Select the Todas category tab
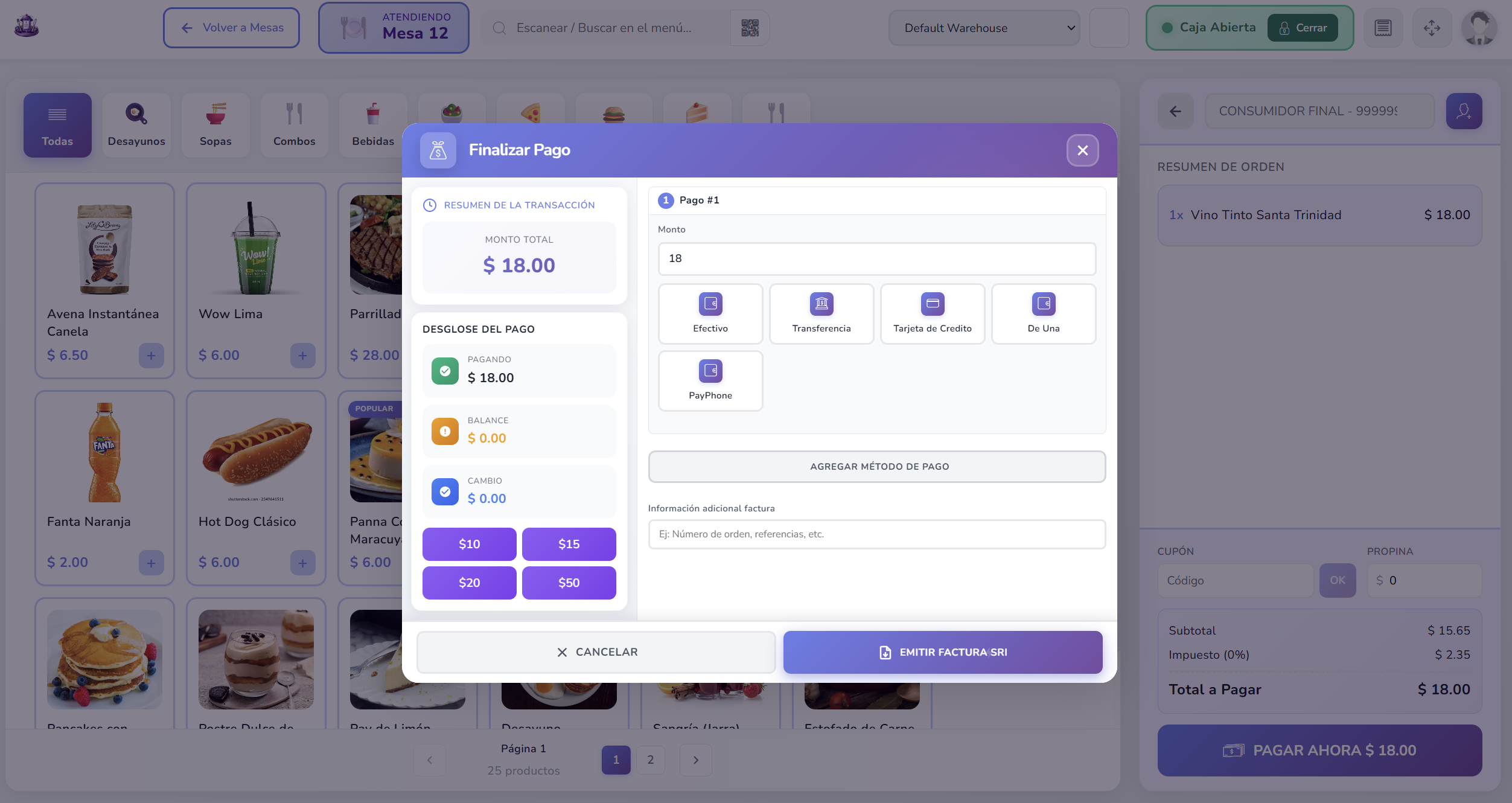This screenshot has height=803, width=1512. tap(57, 125)
